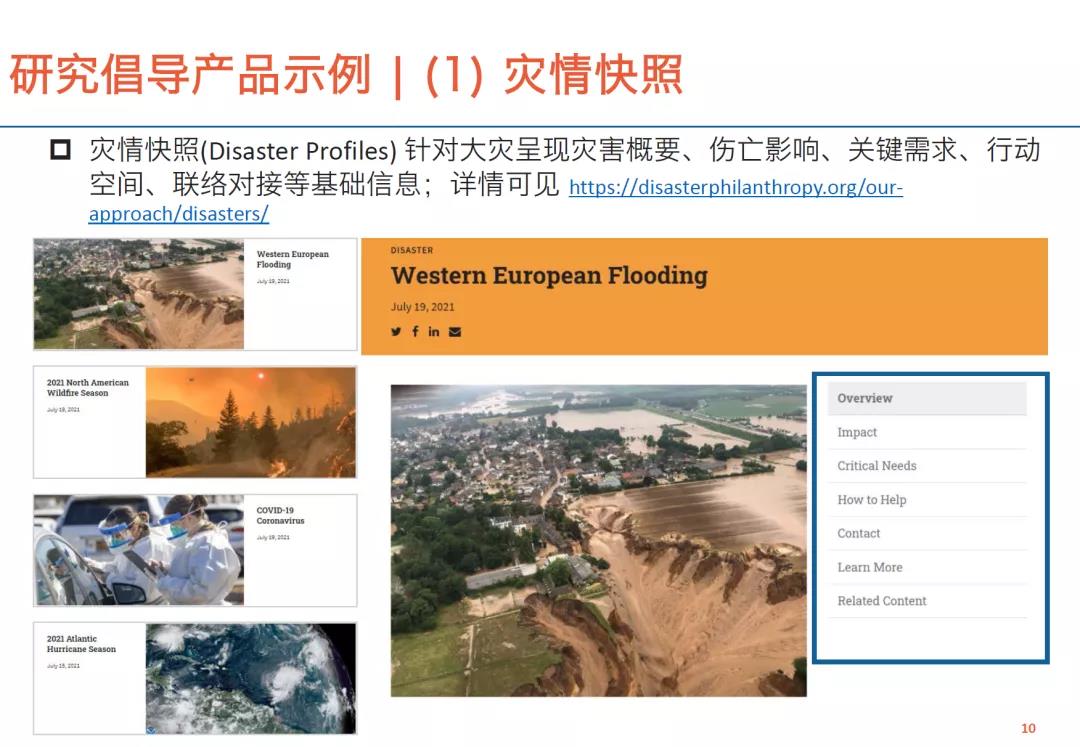Image resolution: width=1080 pixels, height=747 pixels.
Task: Open the 2021 North American Wildfire Season title
Action: coord(87,388)
